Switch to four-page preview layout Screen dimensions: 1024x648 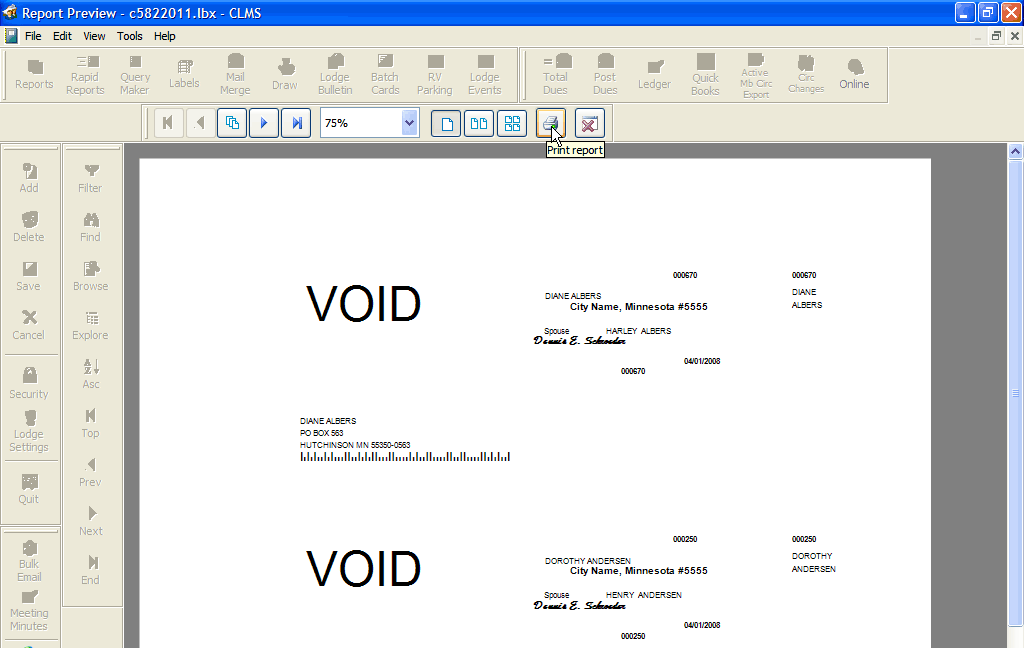(512, 123)
